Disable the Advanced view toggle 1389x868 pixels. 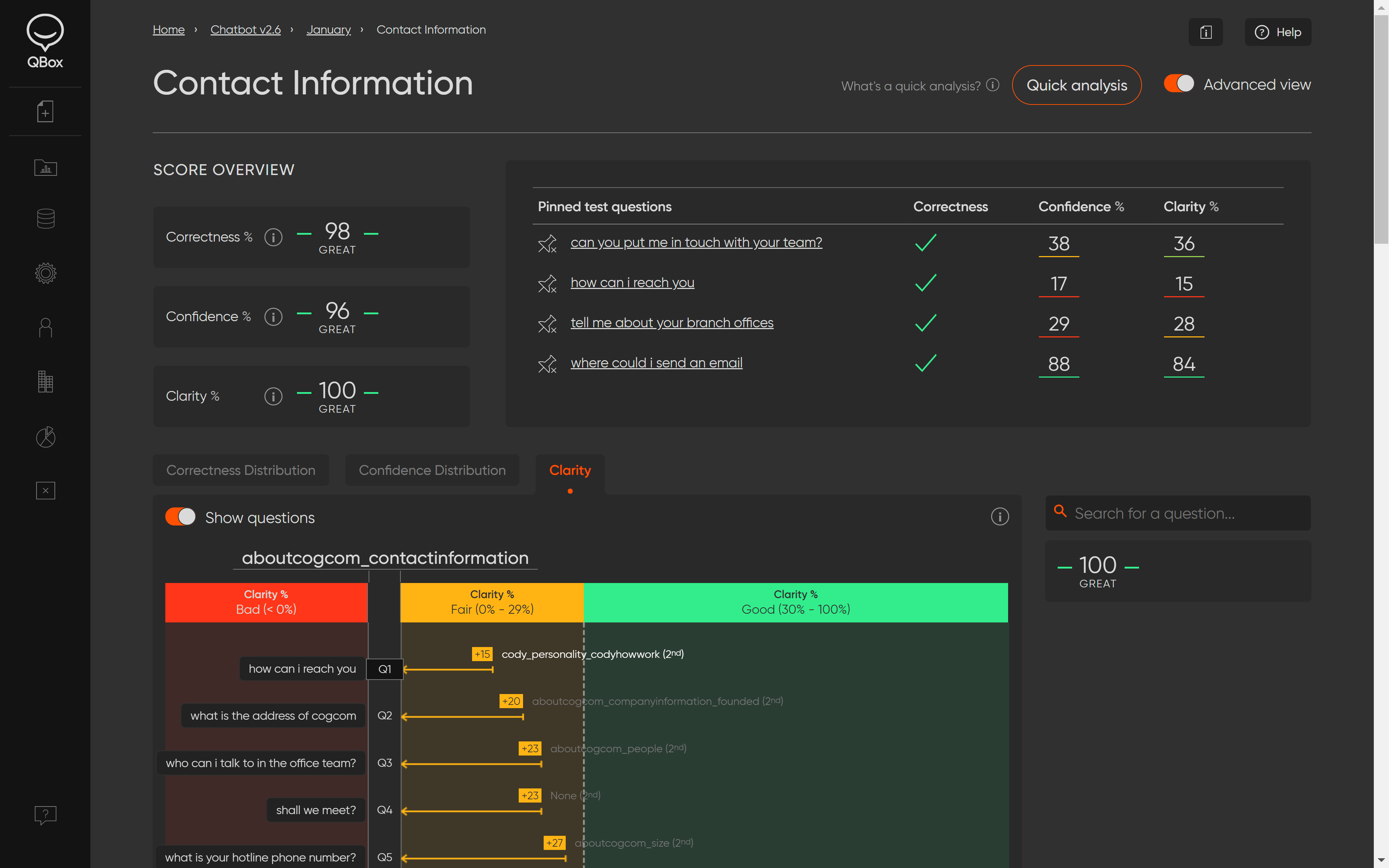(1178, 84)
